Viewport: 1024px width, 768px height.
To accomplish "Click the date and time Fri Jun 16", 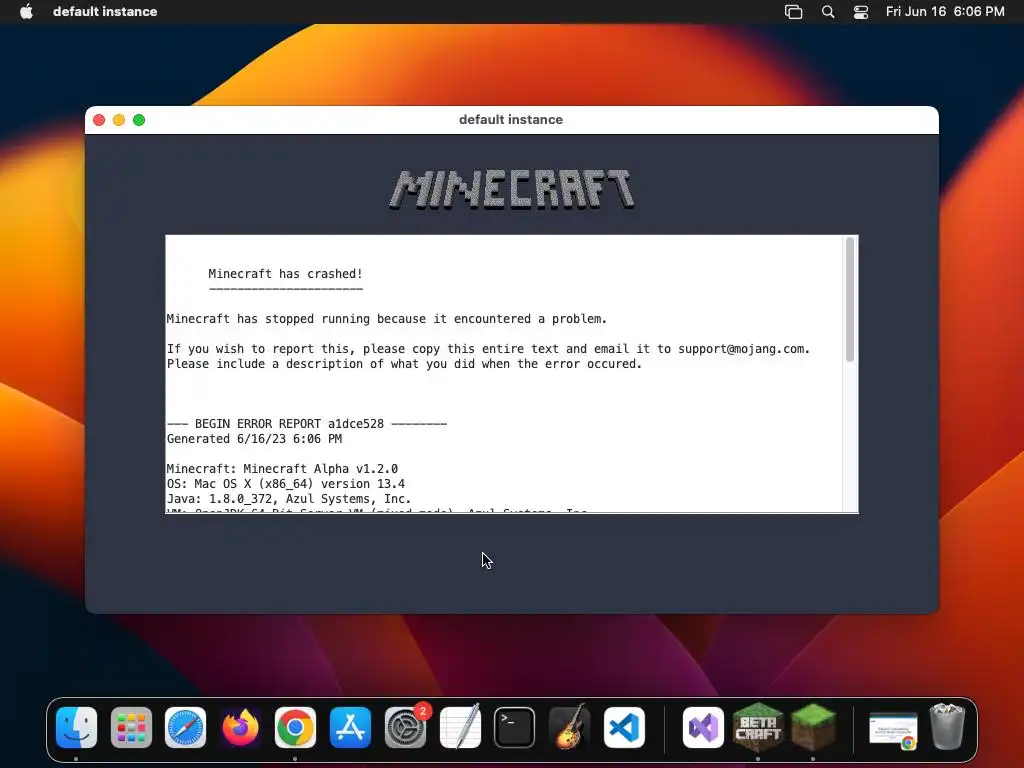I will (945, 11).
